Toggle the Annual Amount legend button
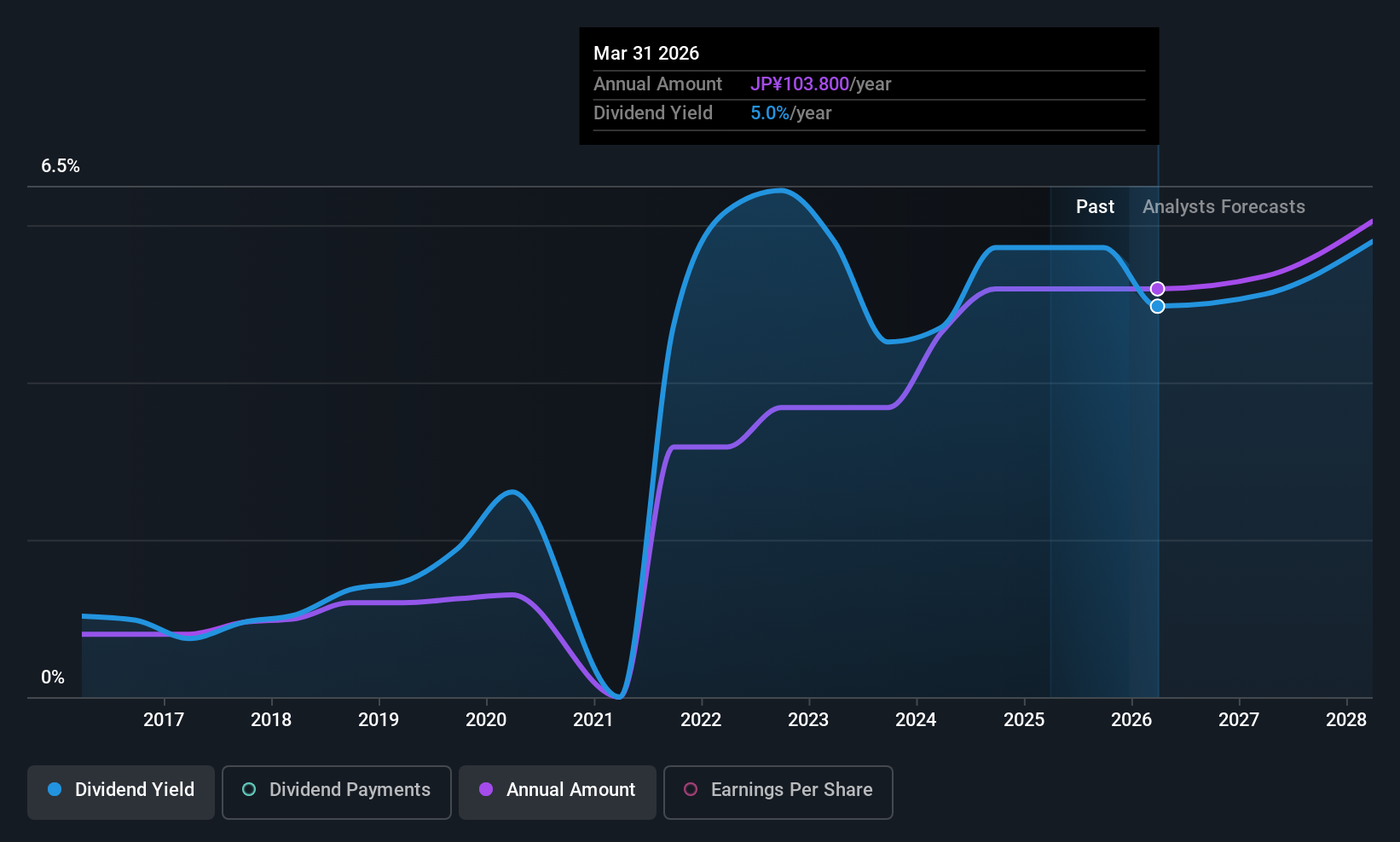 click(558, 792)
